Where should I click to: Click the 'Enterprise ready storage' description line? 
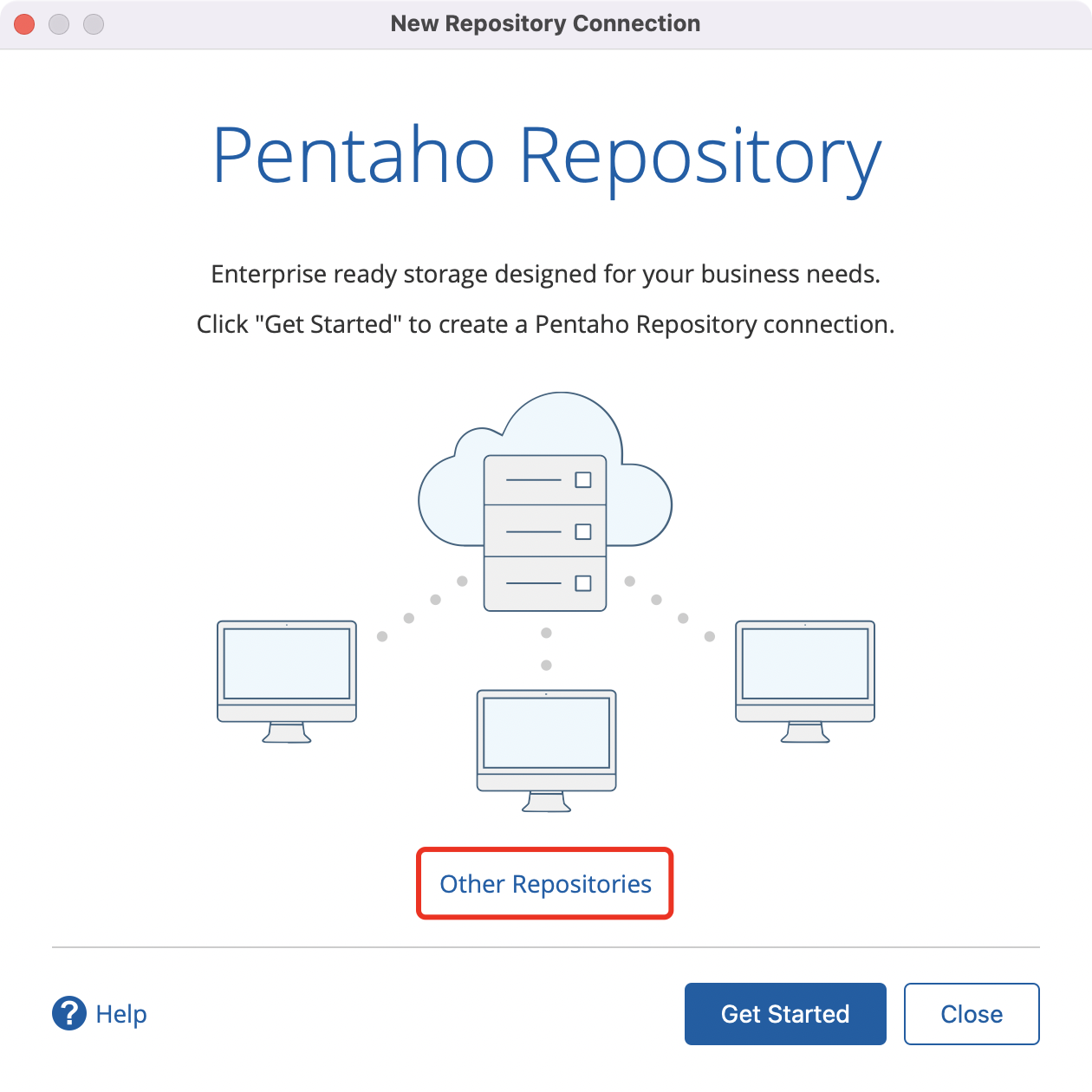(x=546, y=275)
